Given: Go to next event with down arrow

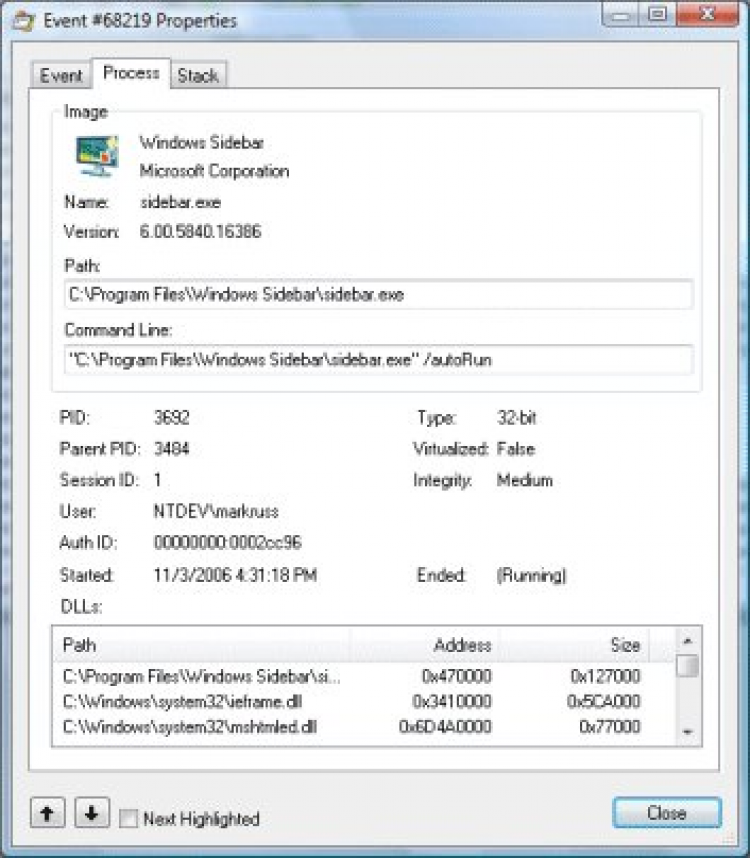Looking at the screenshot, I should coord(91,813).
